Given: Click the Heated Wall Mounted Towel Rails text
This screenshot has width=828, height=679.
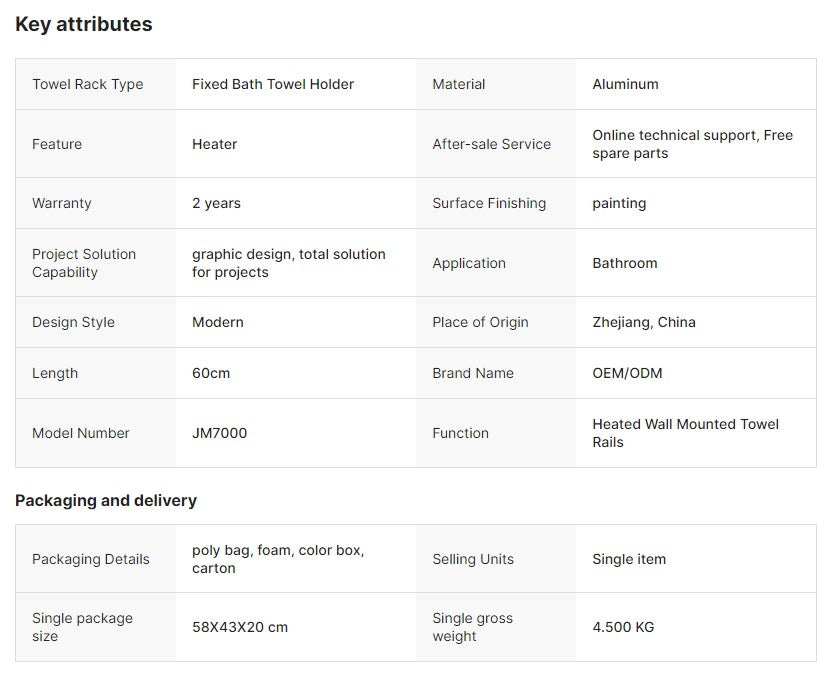Looking at the screenshot, I should (x=685, y=433).
